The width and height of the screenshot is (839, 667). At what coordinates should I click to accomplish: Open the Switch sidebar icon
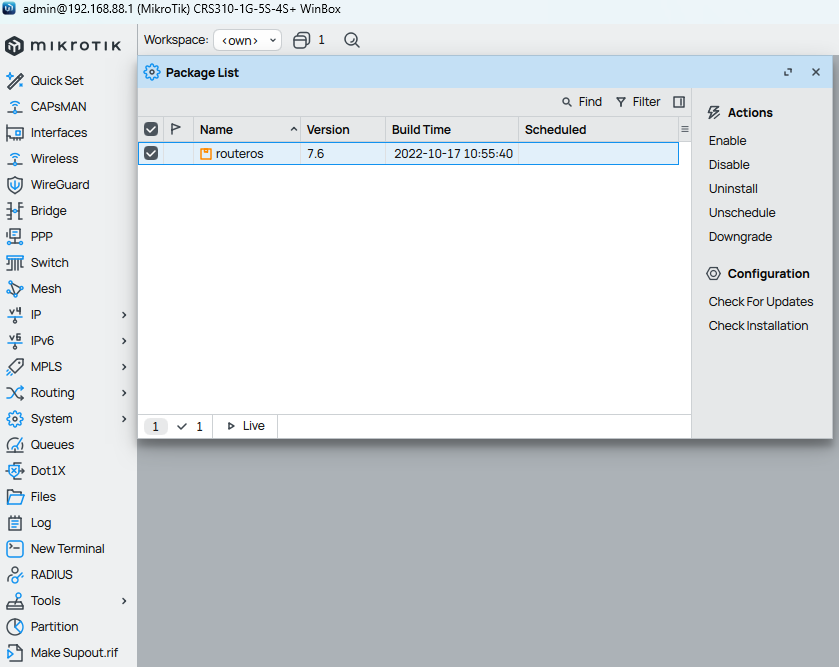[14, 263]
